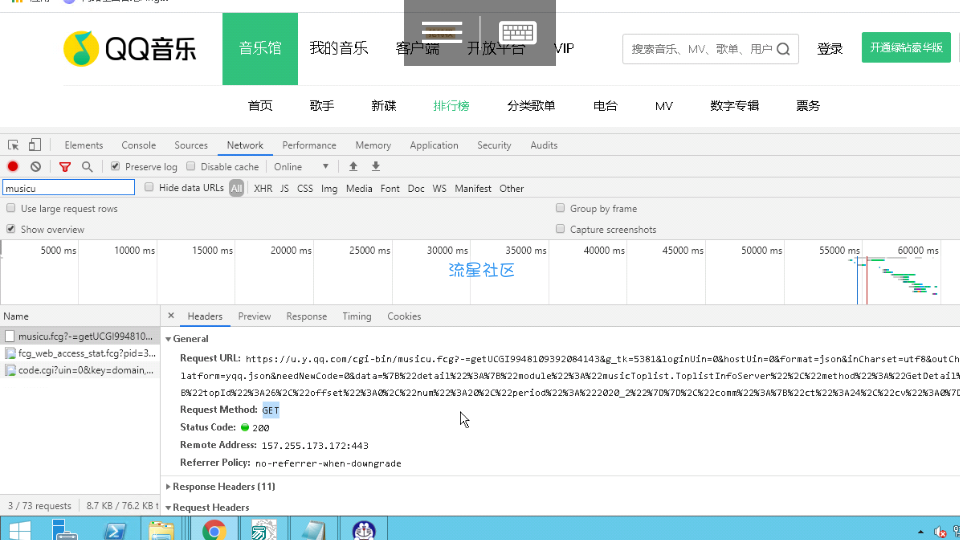The height and width of the screenshot is (540, 960).
Task: Toggle the red filter funnel icon
Action: pyautogui.click(x=65, y=167)
